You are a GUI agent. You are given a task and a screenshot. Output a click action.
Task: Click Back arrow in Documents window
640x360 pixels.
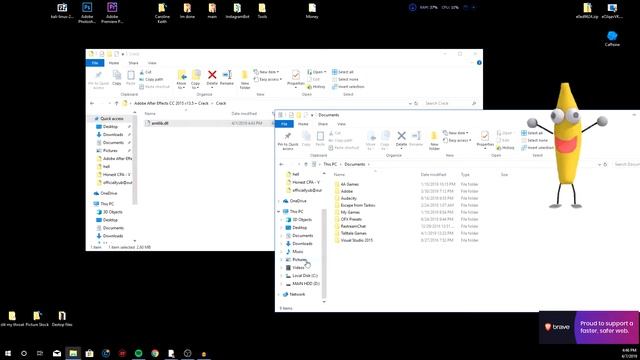281,164
